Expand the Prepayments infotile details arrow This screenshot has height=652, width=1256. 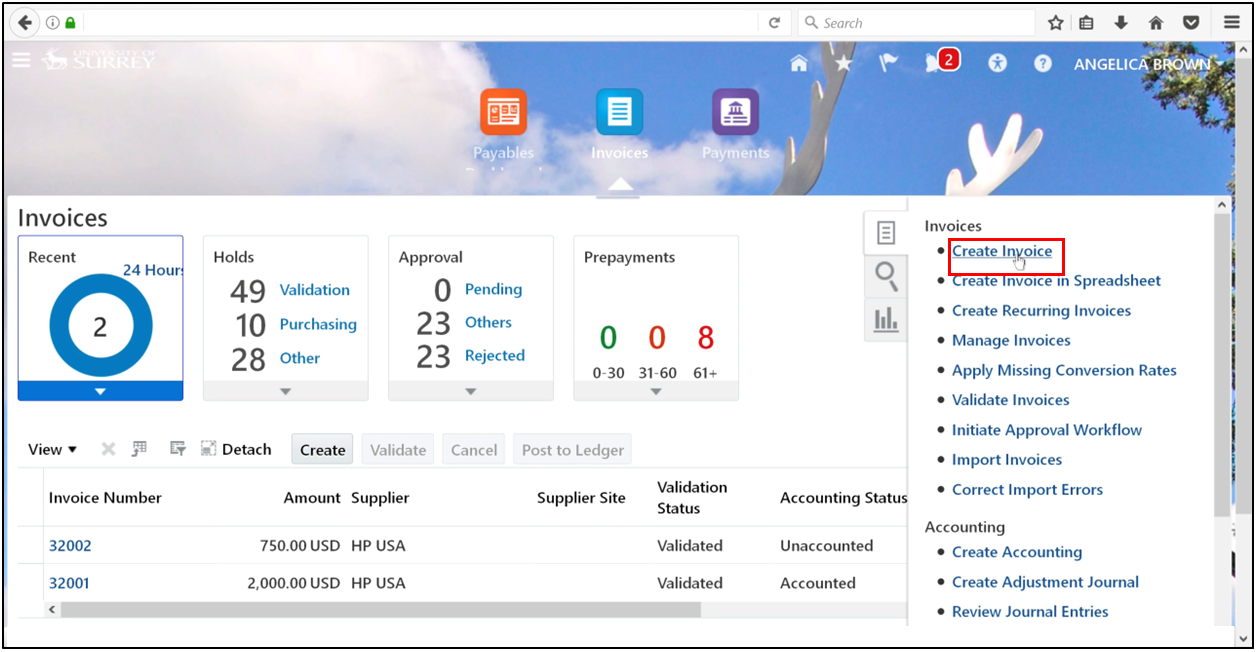(x=655, y=389)
